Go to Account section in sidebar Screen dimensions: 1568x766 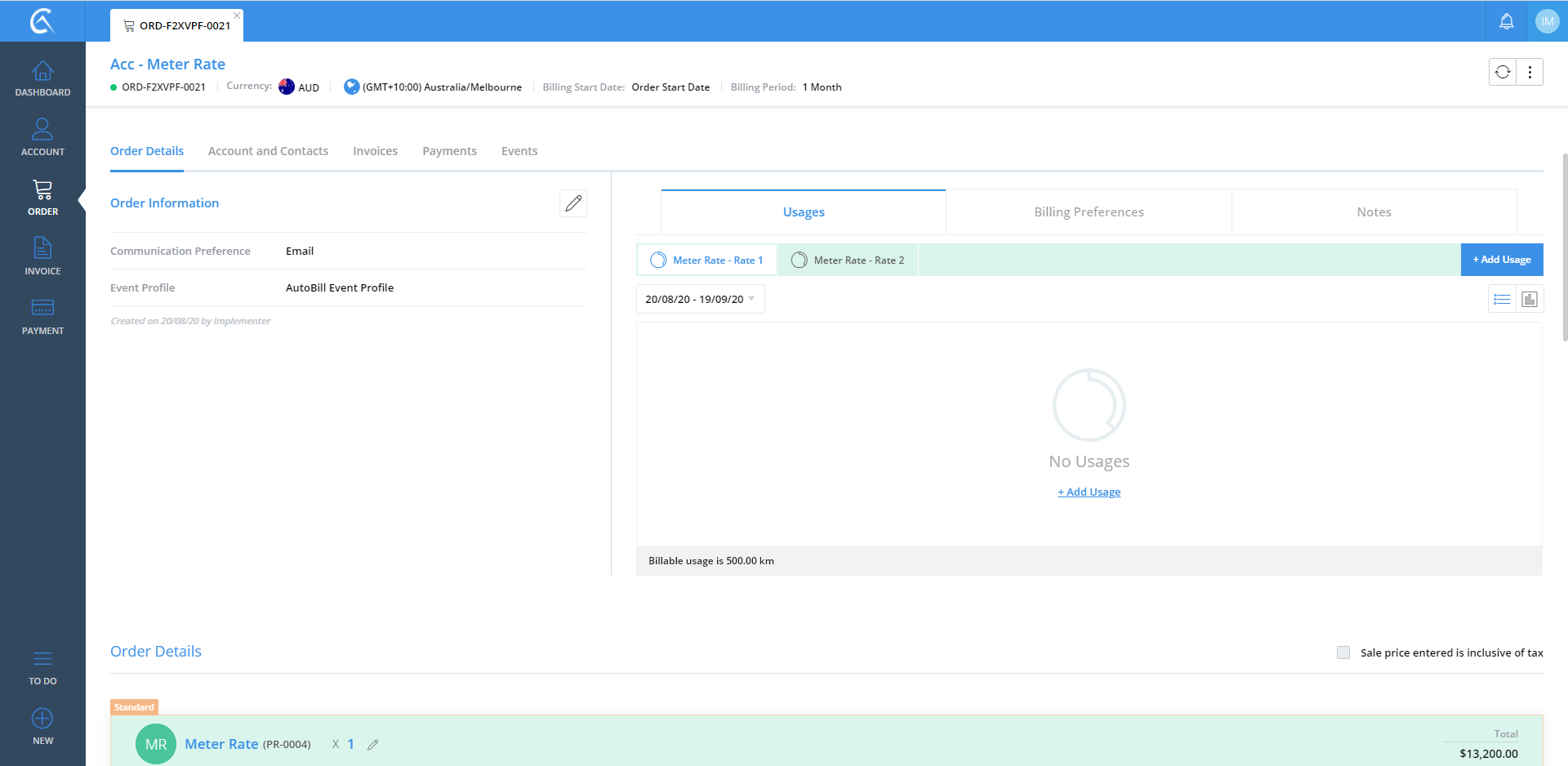point(42,138)
